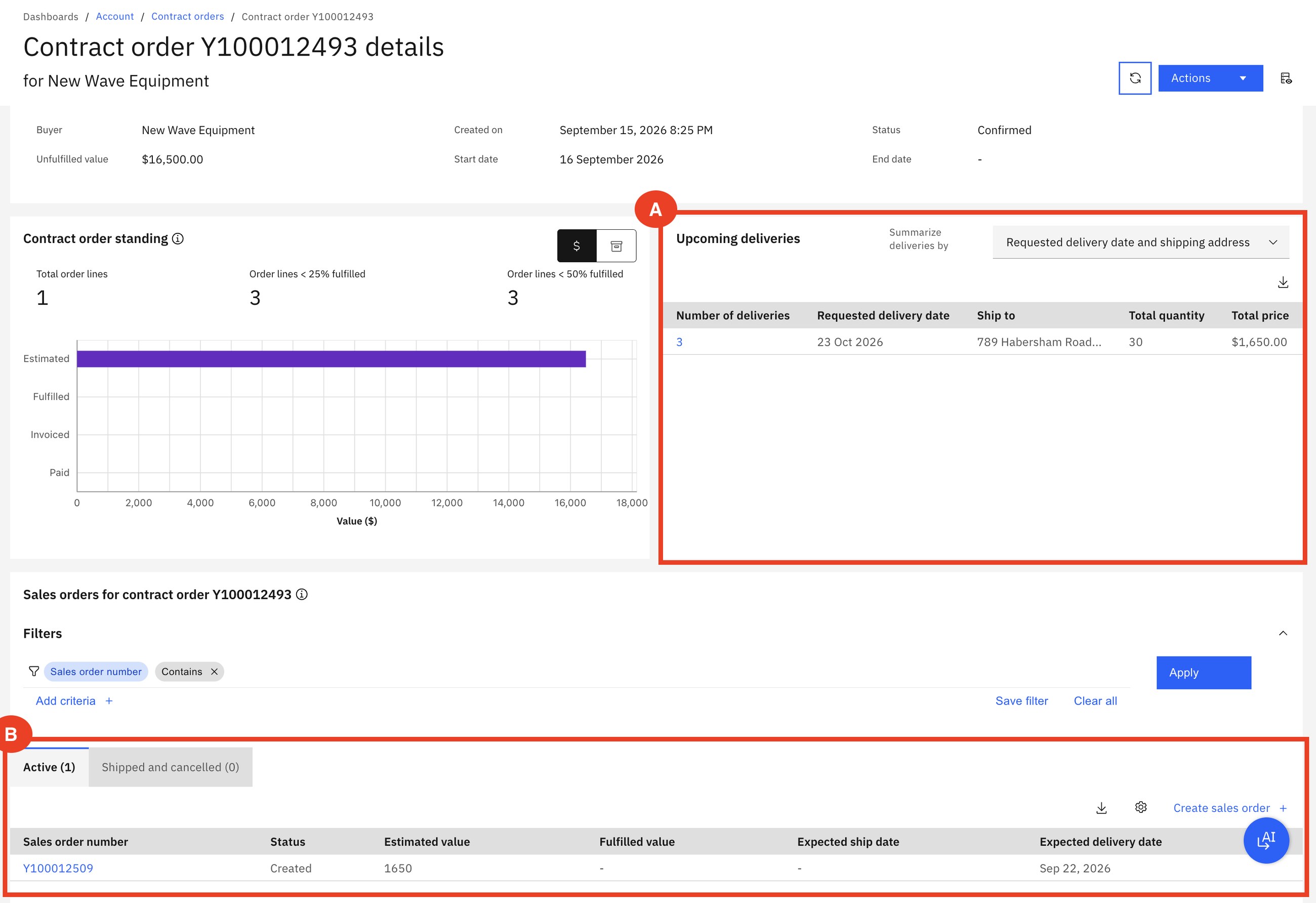Click the Sep 22, 2026 delivery date cell

pyautogui.click(x=1074, y=869)
